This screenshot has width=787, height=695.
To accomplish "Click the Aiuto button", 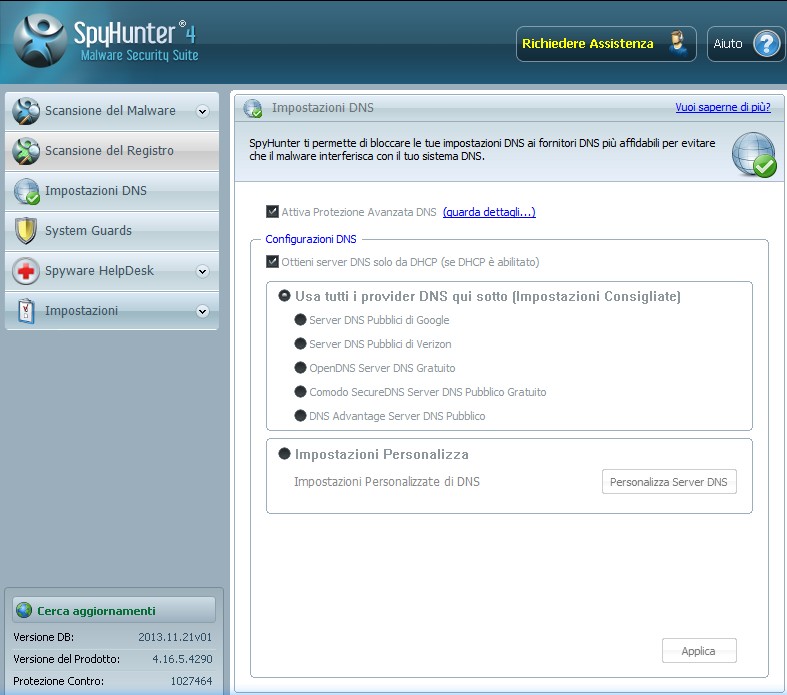I will (x=747, y=44).
